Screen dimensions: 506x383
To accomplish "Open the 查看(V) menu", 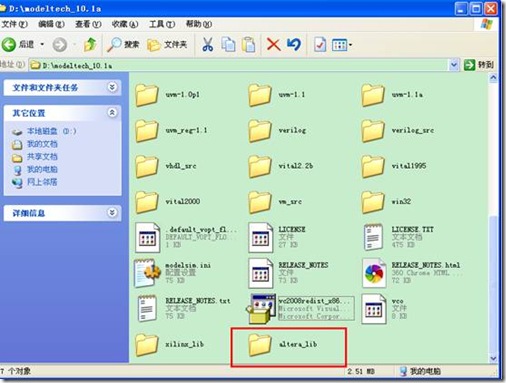I will point(88,24).
